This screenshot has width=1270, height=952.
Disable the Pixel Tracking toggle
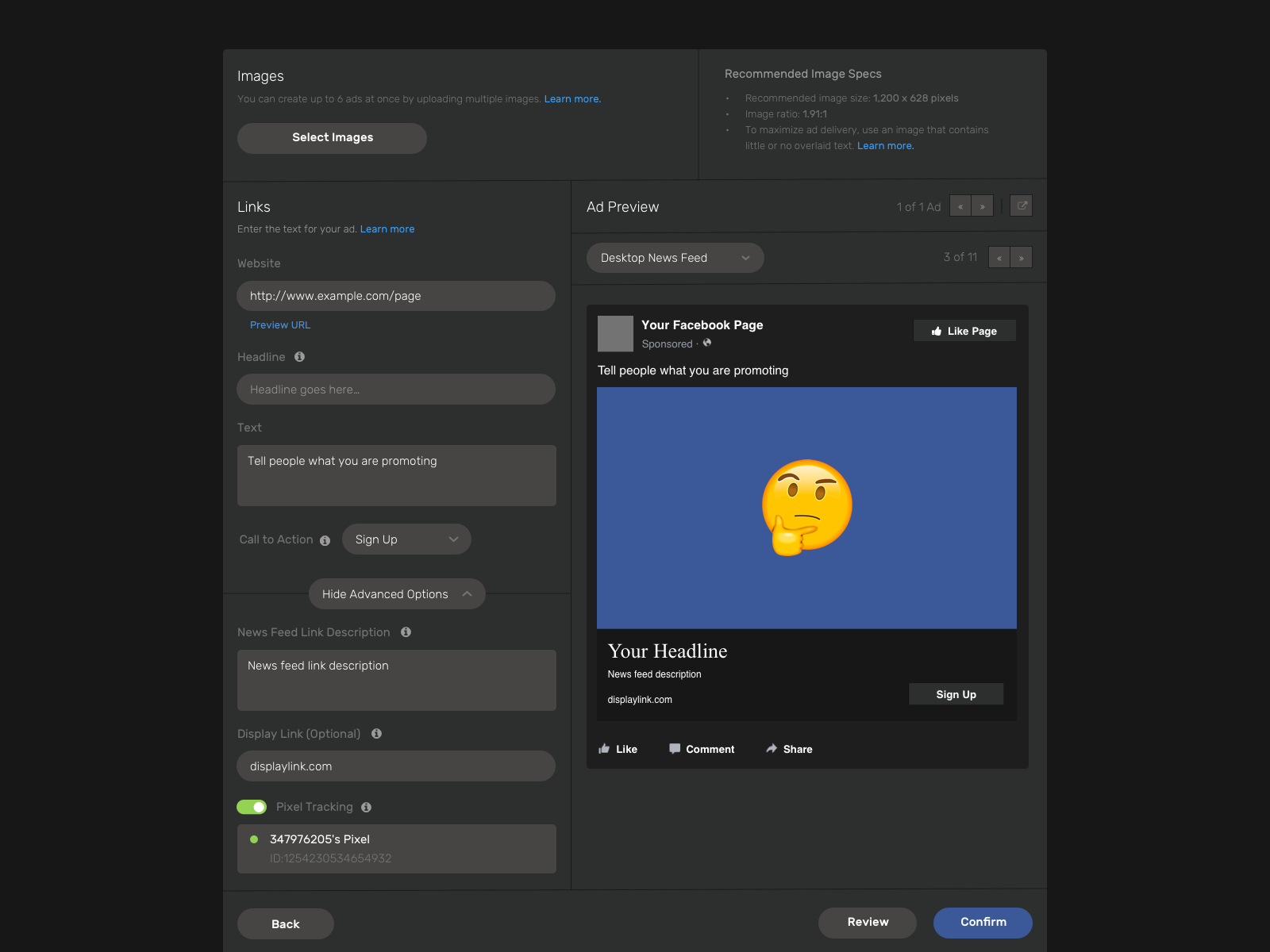pos(251,807)
